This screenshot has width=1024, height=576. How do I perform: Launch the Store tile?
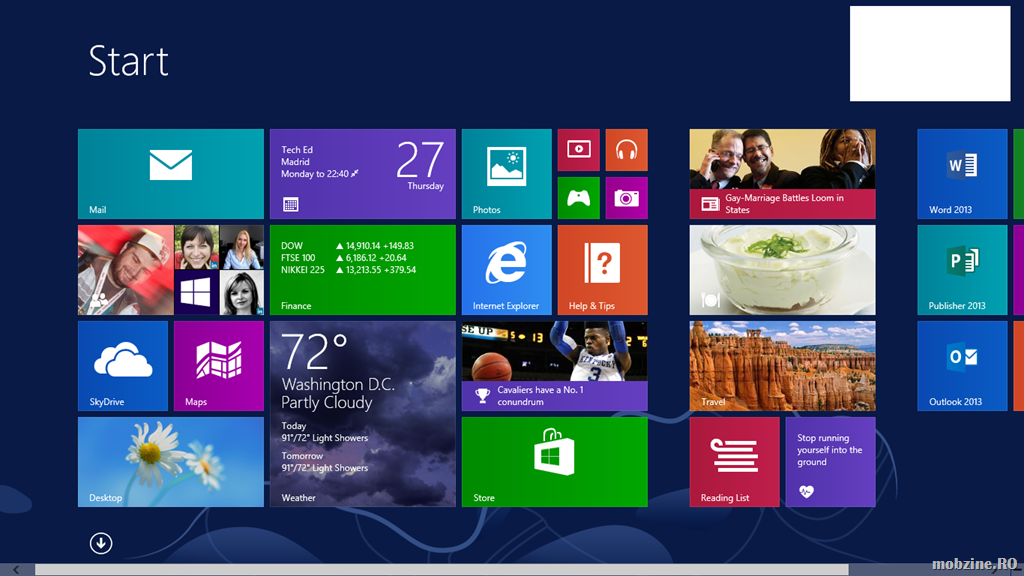coord(554,462)
